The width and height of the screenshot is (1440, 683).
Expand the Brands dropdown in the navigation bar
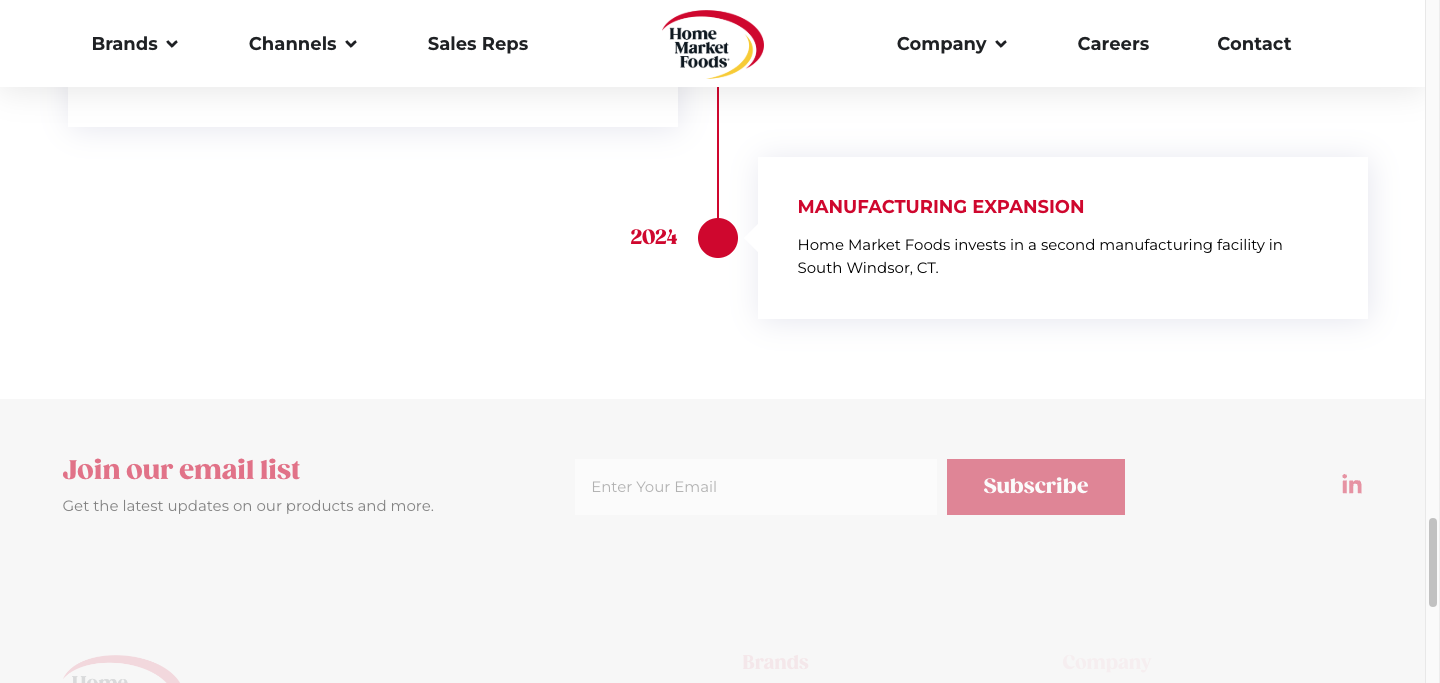coord(134,44)
